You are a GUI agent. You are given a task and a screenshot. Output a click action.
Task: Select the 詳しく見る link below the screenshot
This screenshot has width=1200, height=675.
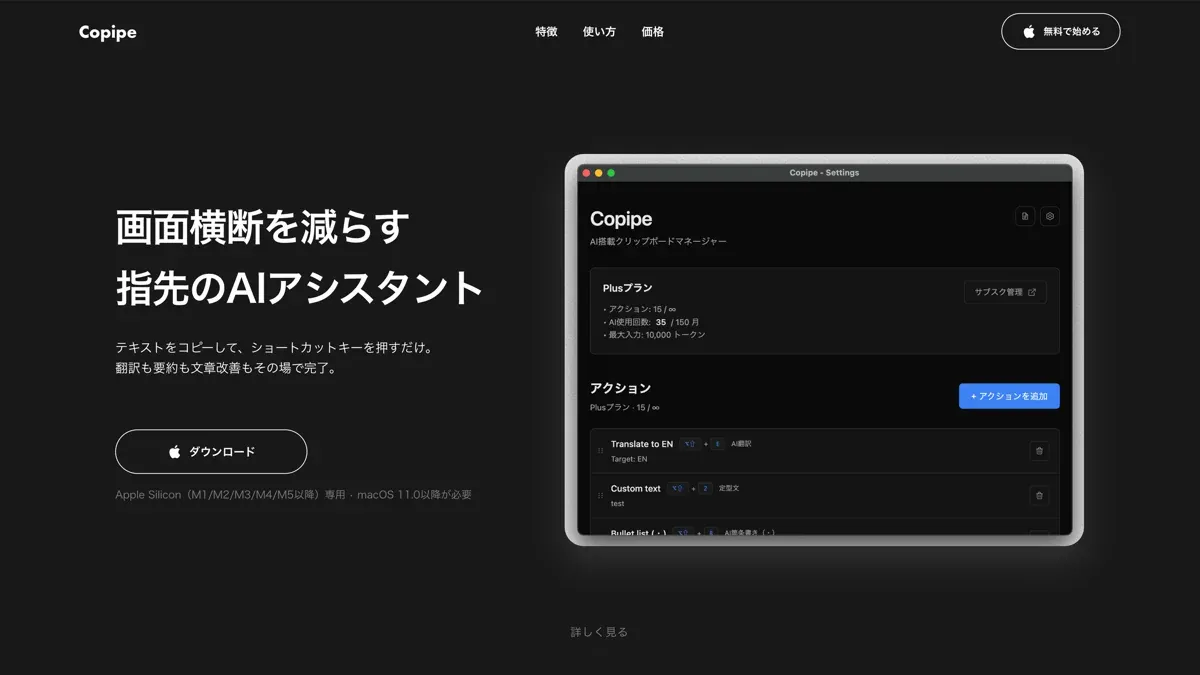click(598, 631)
